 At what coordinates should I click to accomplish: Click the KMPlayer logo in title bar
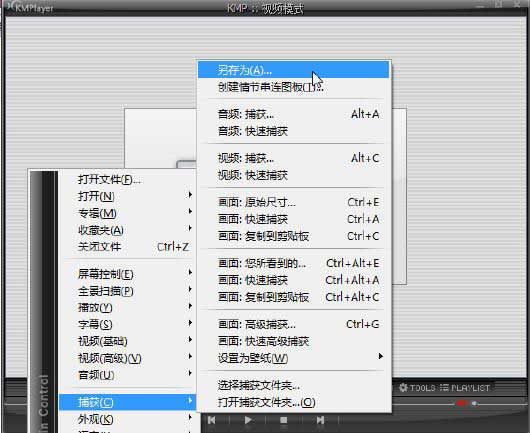(x=30, y=7)
